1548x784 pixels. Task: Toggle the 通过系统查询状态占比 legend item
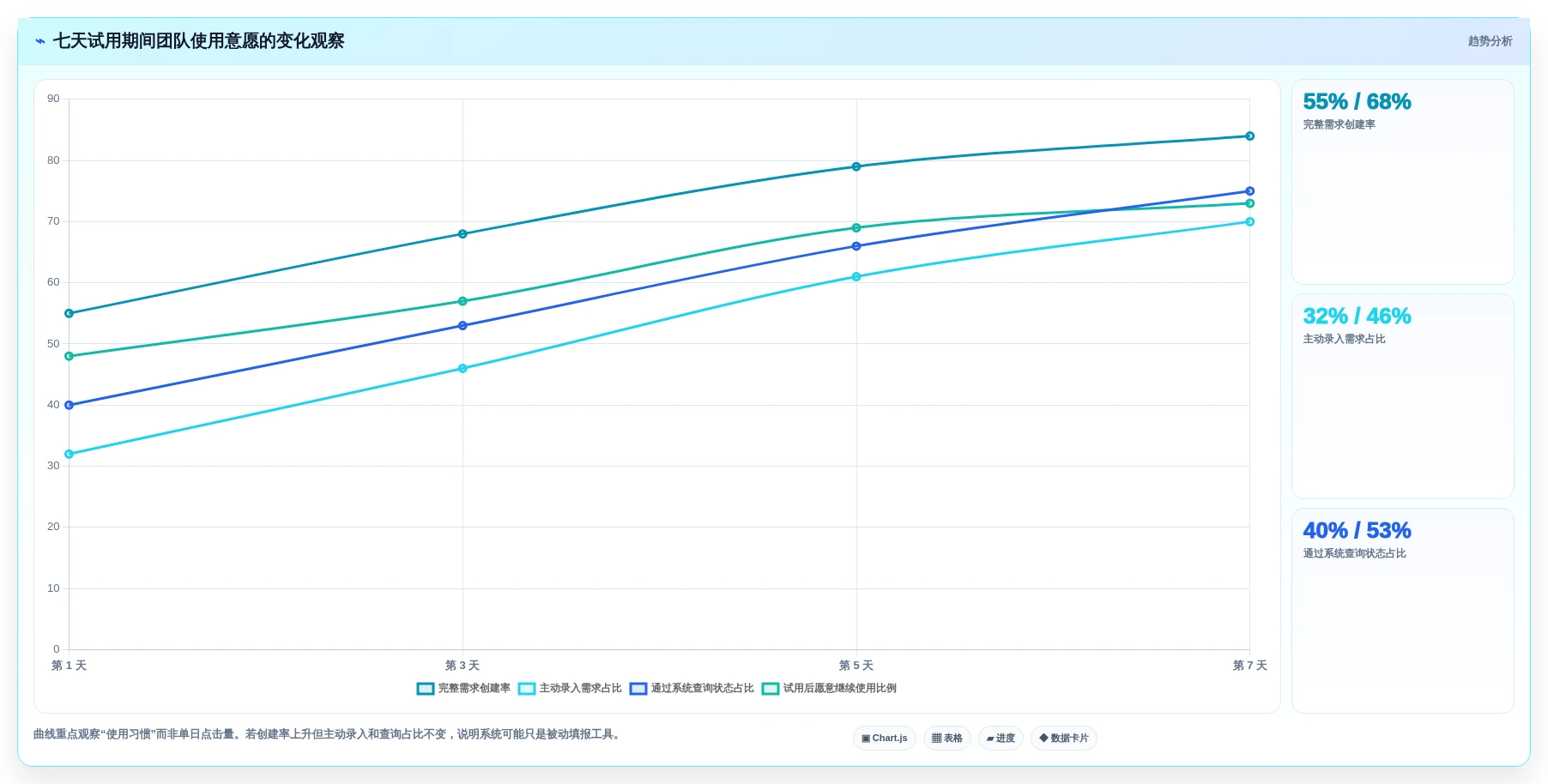(692, 688)
